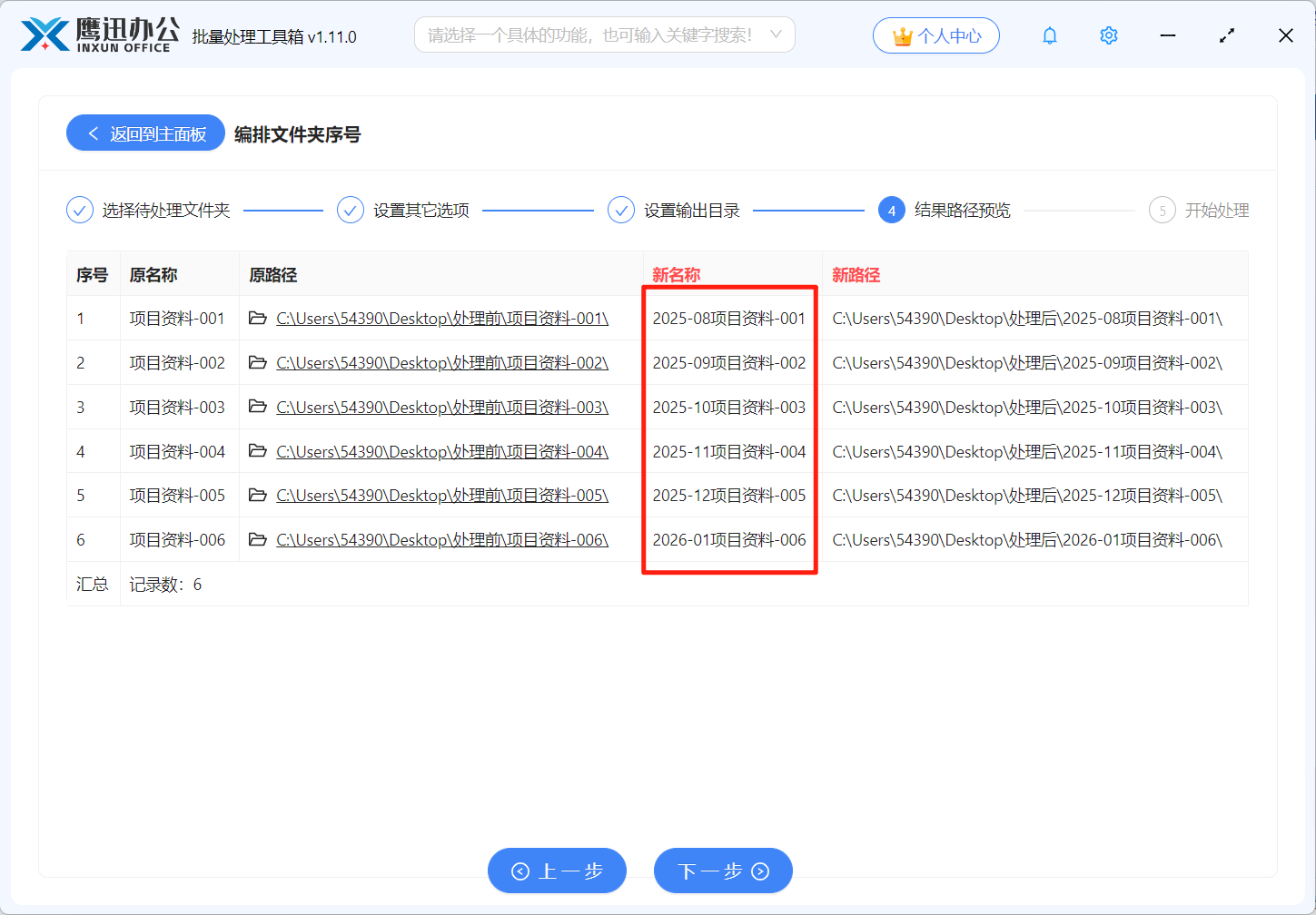The image size is (1316, 915).
Task: Click the function search input field
Action: coord(604,34)
